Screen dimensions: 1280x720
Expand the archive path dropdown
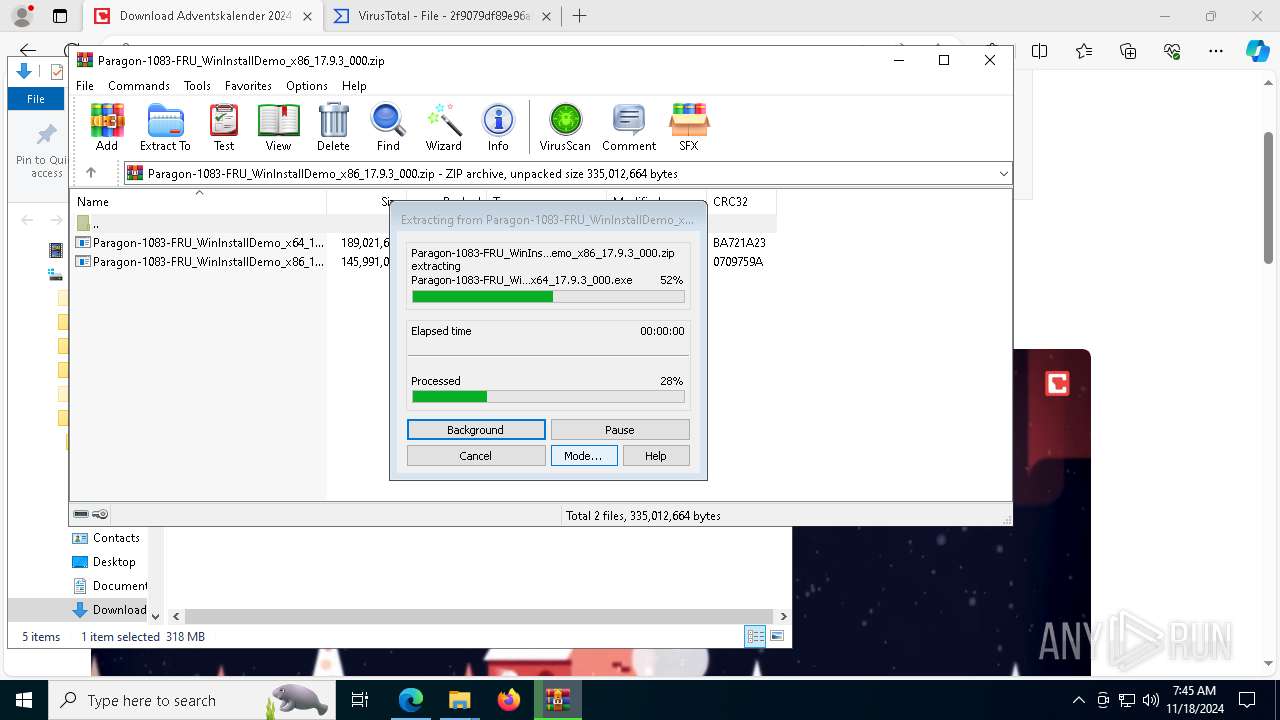tap(1003, 173)
